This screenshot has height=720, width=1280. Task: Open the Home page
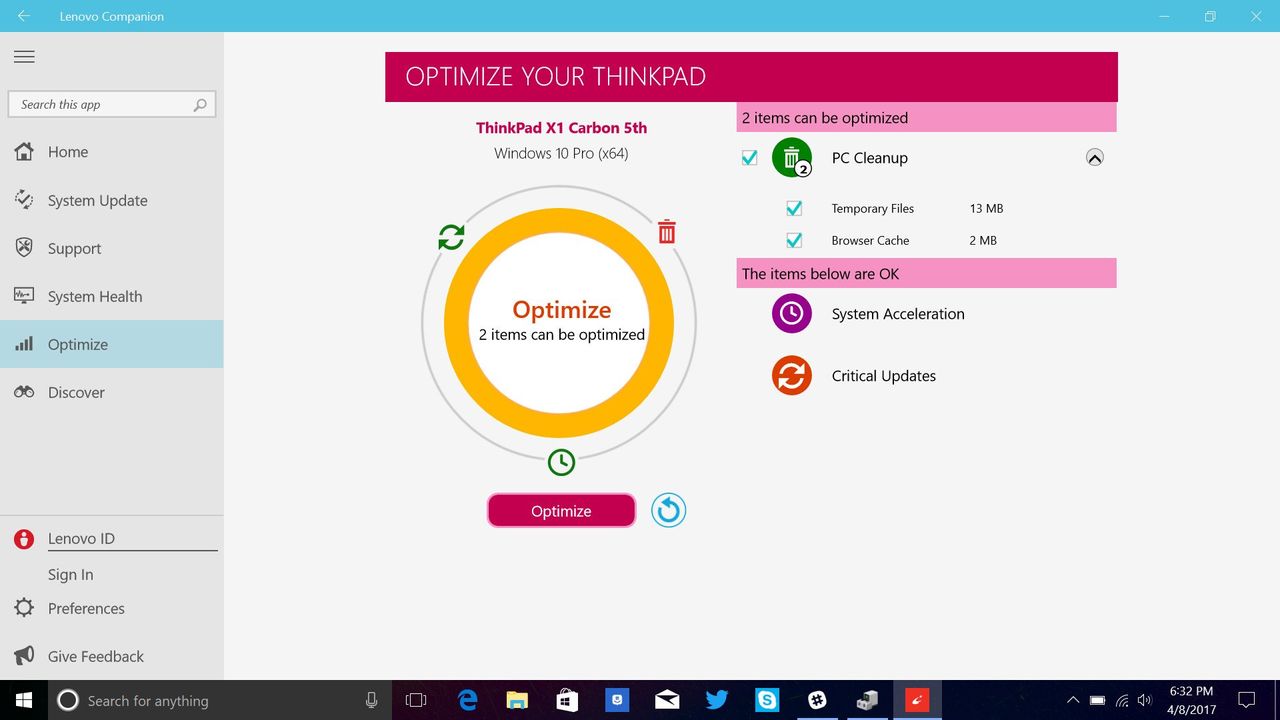[x=112, y=152]
